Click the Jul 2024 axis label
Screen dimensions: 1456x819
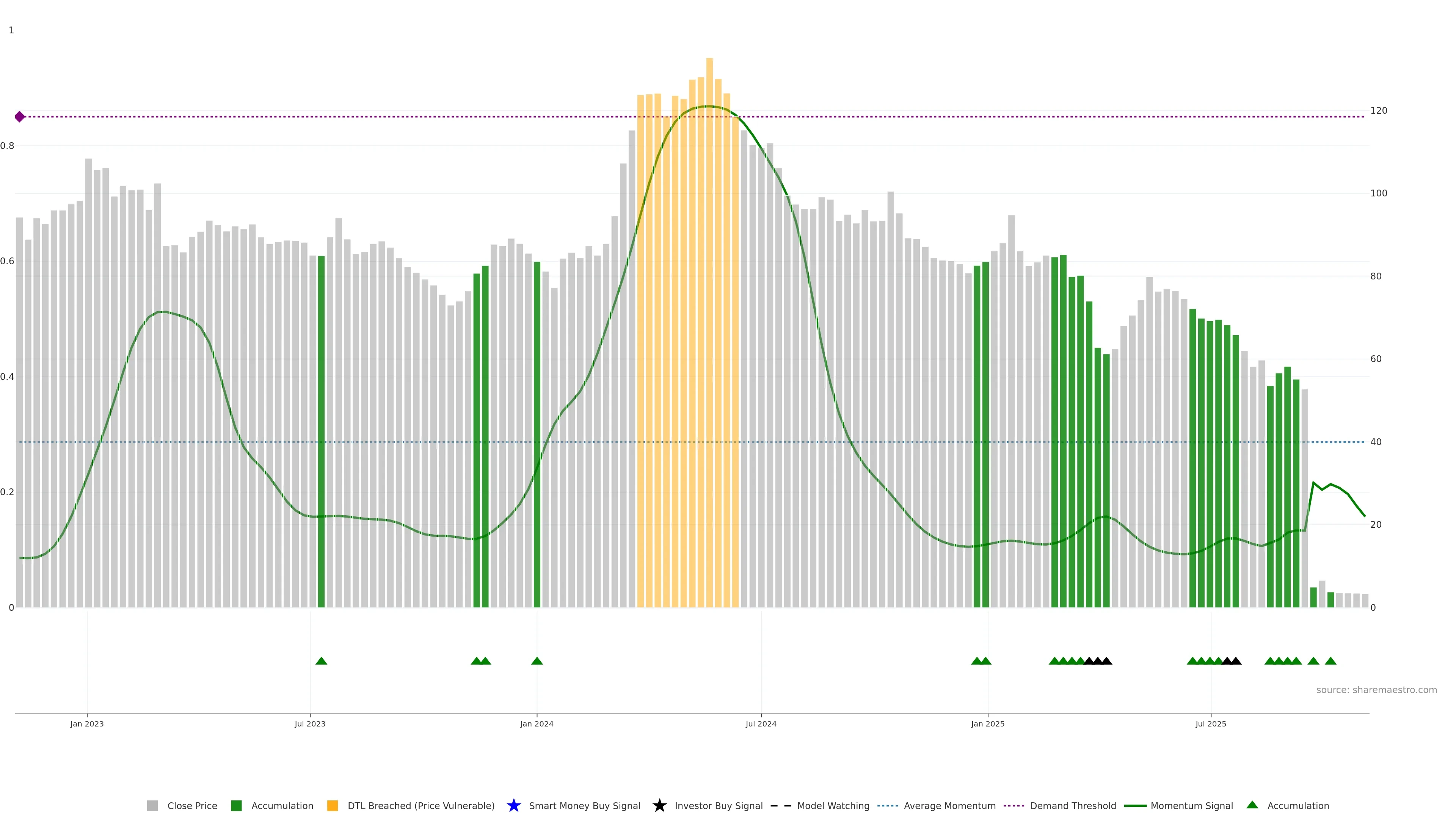coord(761,723)
